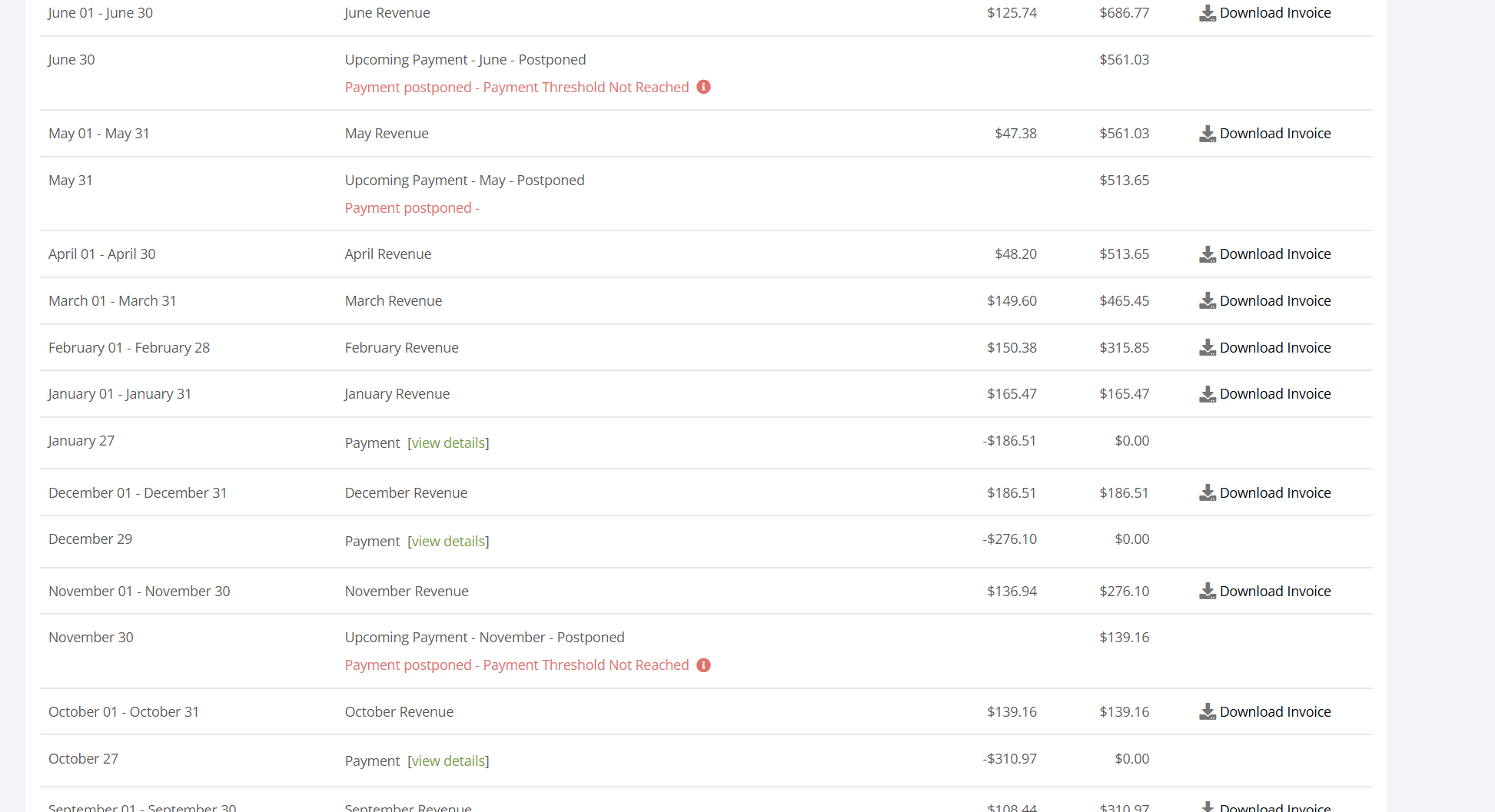This screenshot has width=1495, height=812.
Task: Click the January invoice download icon
Action: [1208, 394]
